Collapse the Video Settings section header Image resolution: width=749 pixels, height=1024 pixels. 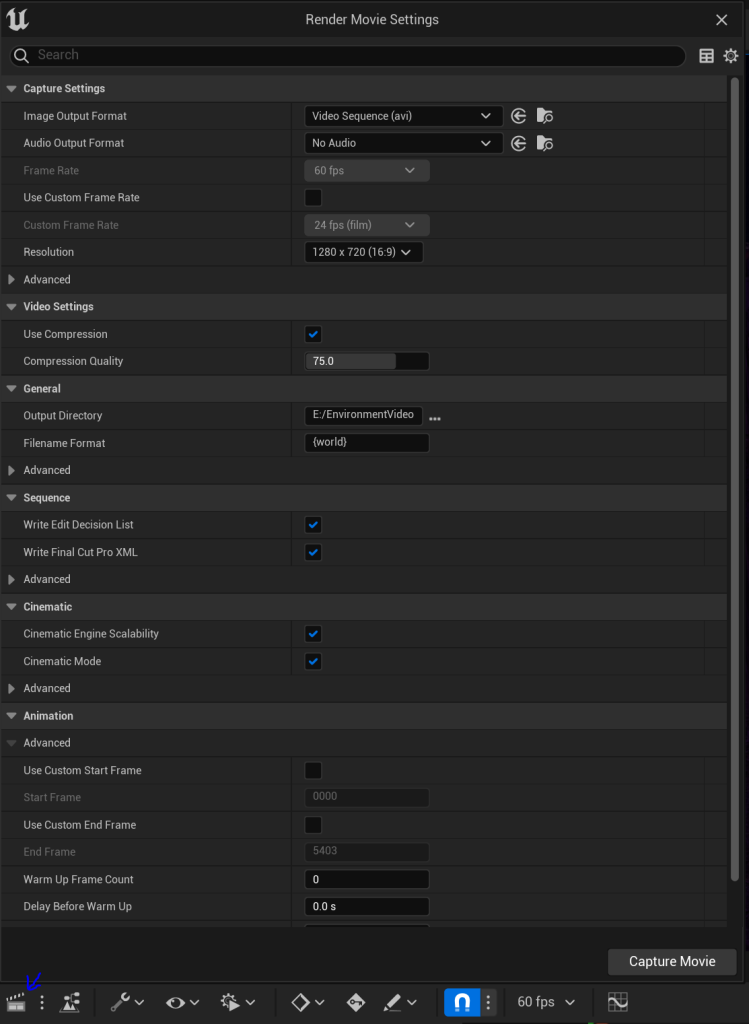pyautogui.click(x=12, y=307)
